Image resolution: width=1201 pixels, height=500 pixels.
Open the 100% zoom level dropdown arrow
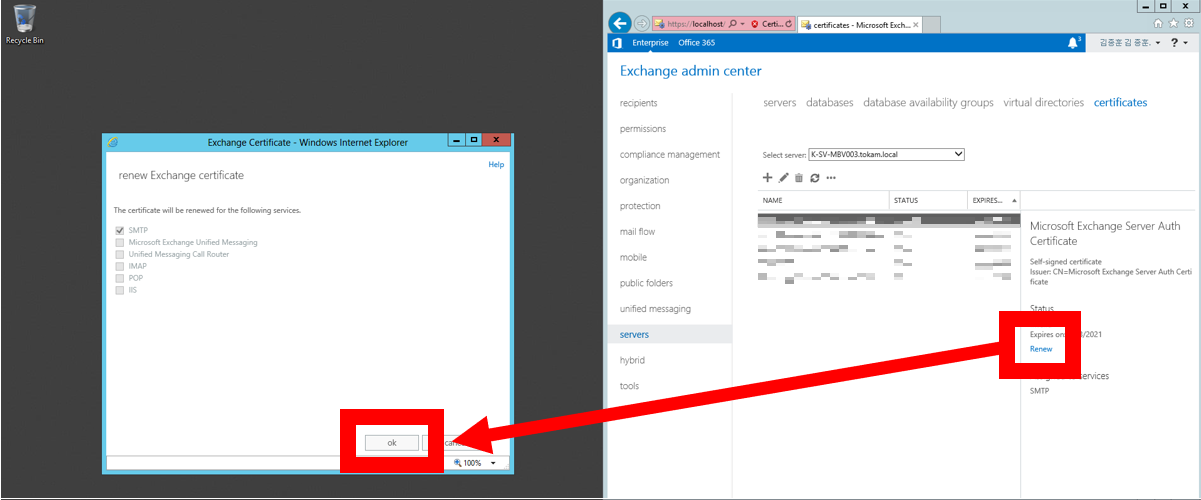coord(493,463)
